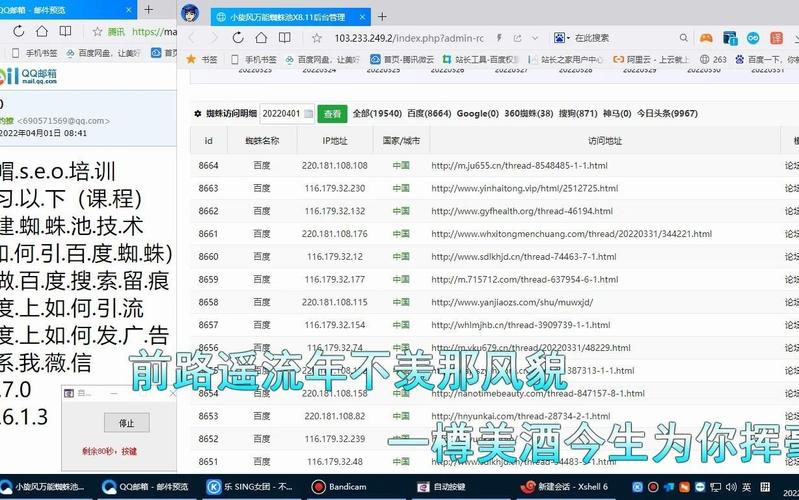Image resolution: width=799 pixels, height=500 pixels.
Task: Open yanjiaozs.com URL in row 8658
Action: [x=512, y=302]
